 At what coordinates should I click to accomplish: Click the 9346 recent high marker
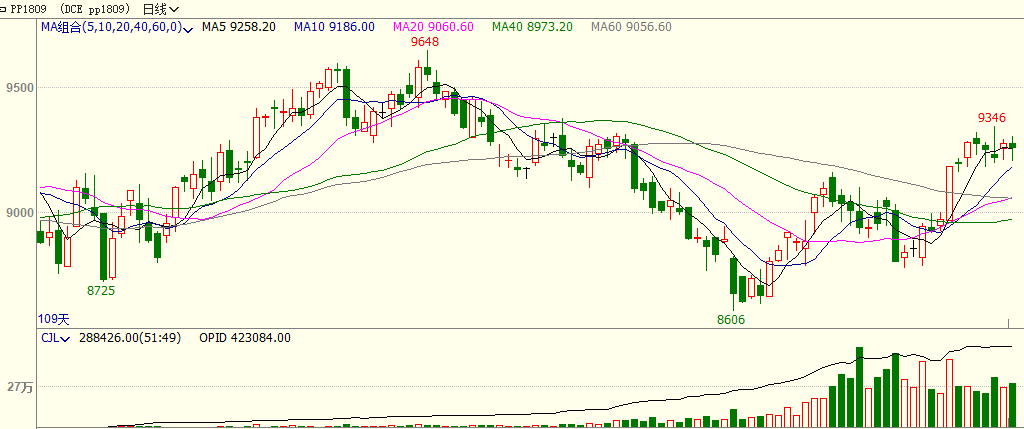(992, 118)
